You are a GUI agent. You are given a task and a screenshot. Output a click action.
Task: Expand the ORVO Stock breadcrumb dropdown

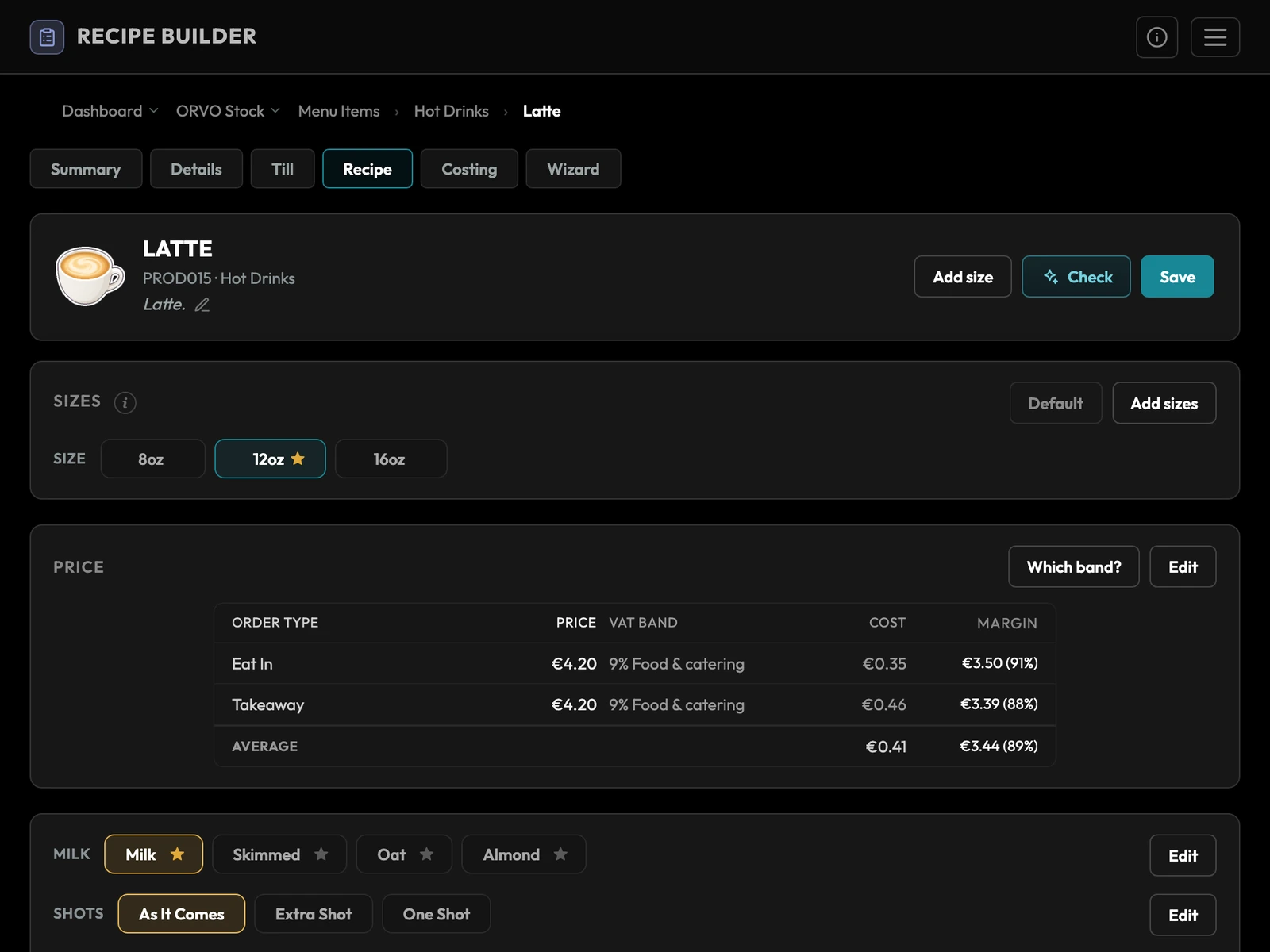click(228, 111)
